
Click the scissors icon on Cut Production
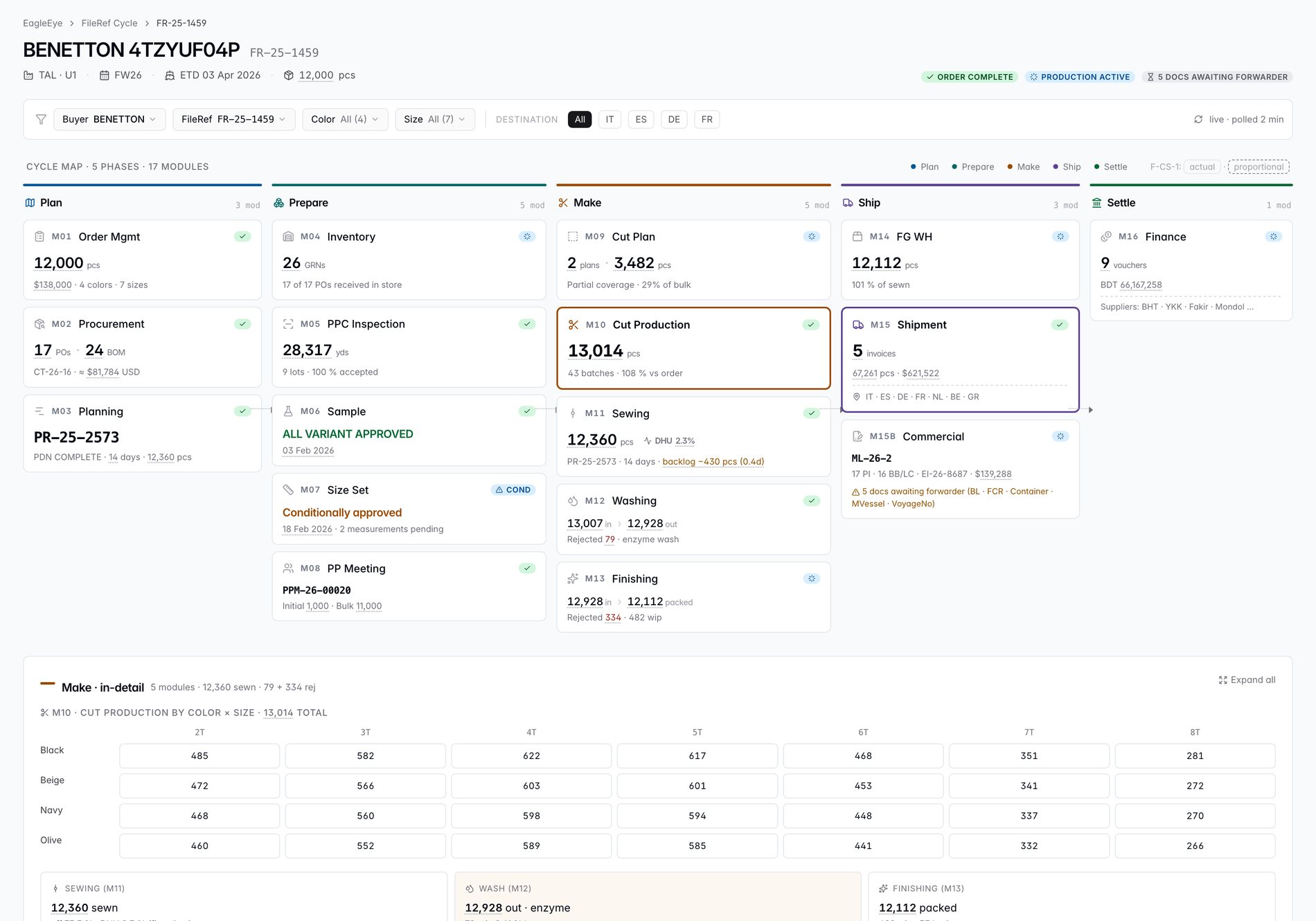point(573,325)
